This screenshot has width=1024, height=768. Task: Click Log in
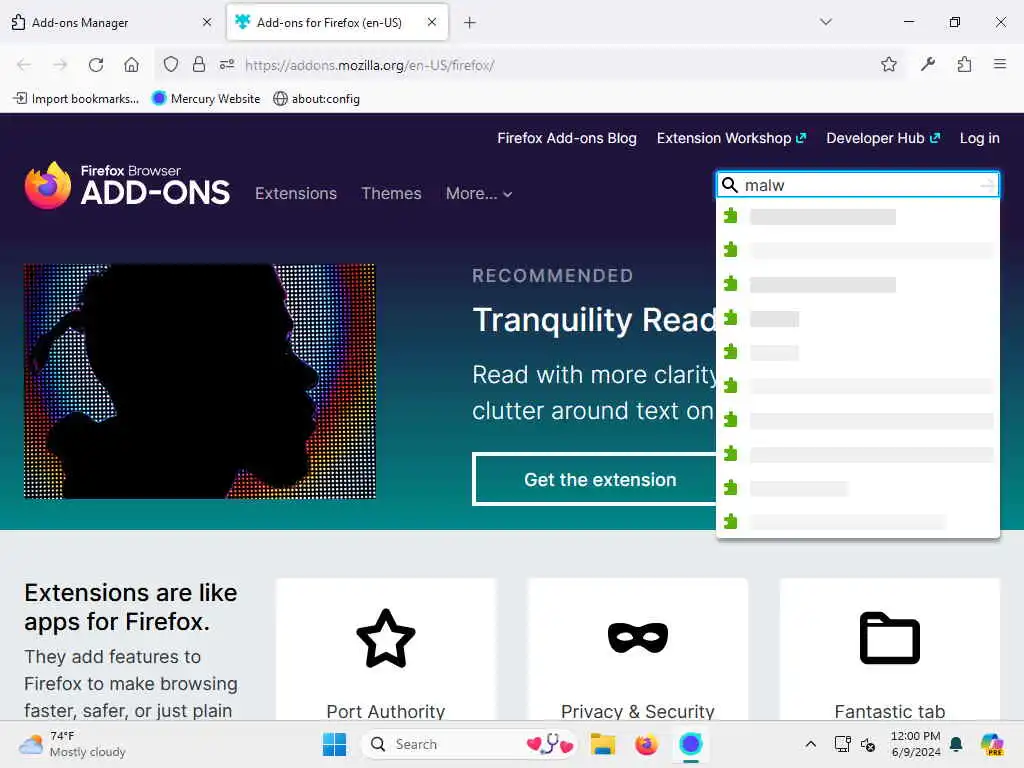click(x=980, y=138)
